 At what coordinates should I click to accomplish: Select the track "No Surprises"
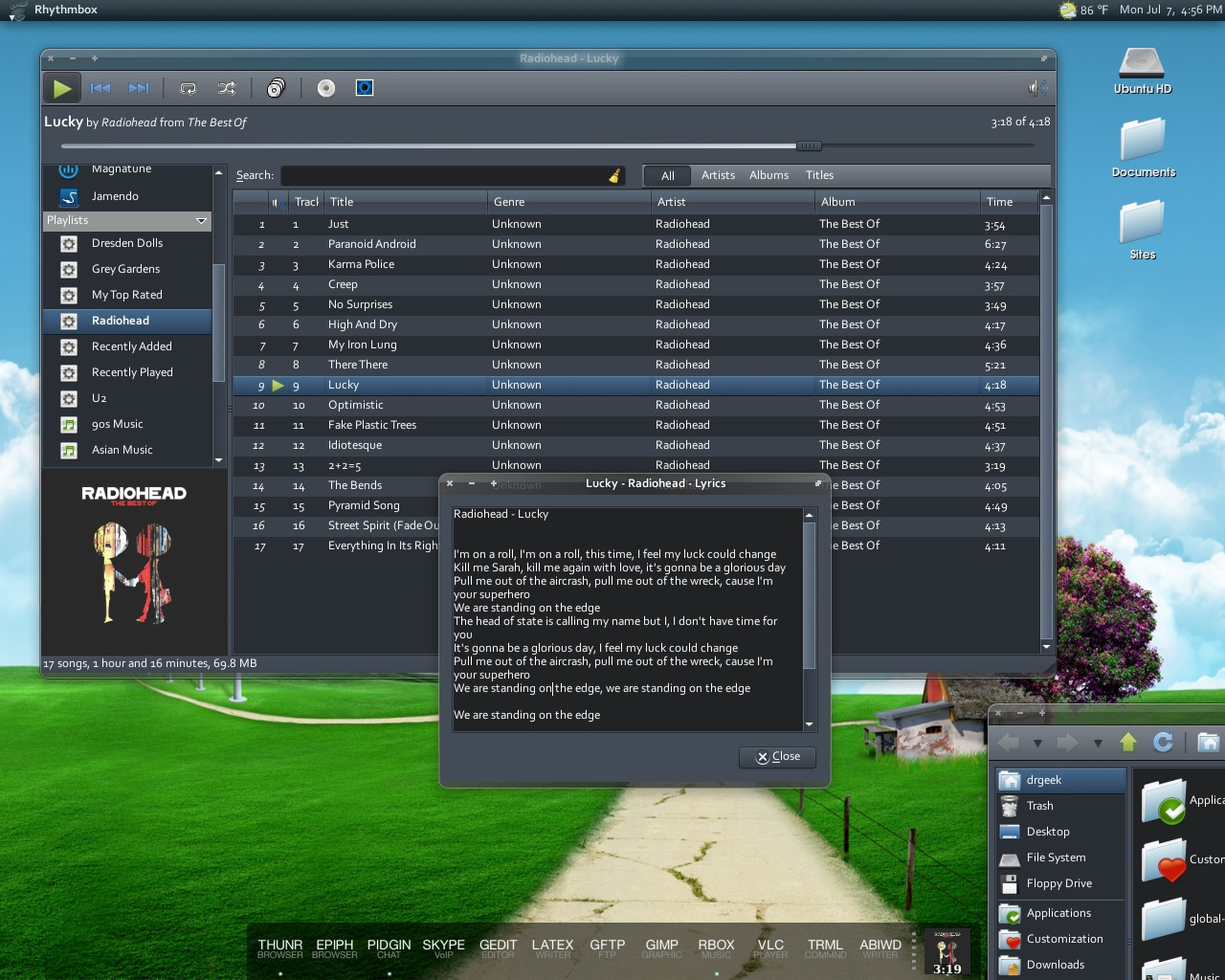click(x=635, y=304)
